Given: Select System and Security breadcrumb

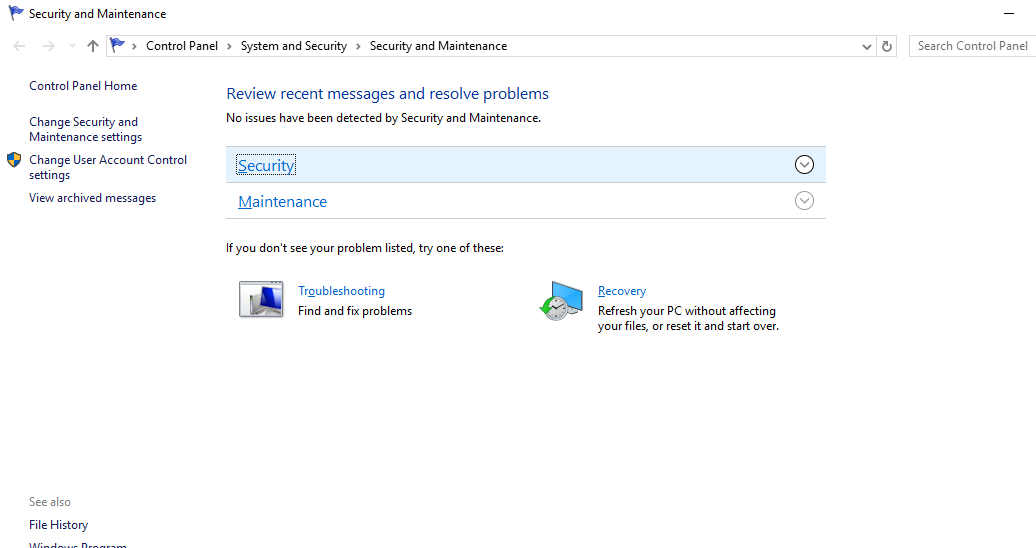Looking at the screenshot, I should [293, 46].
